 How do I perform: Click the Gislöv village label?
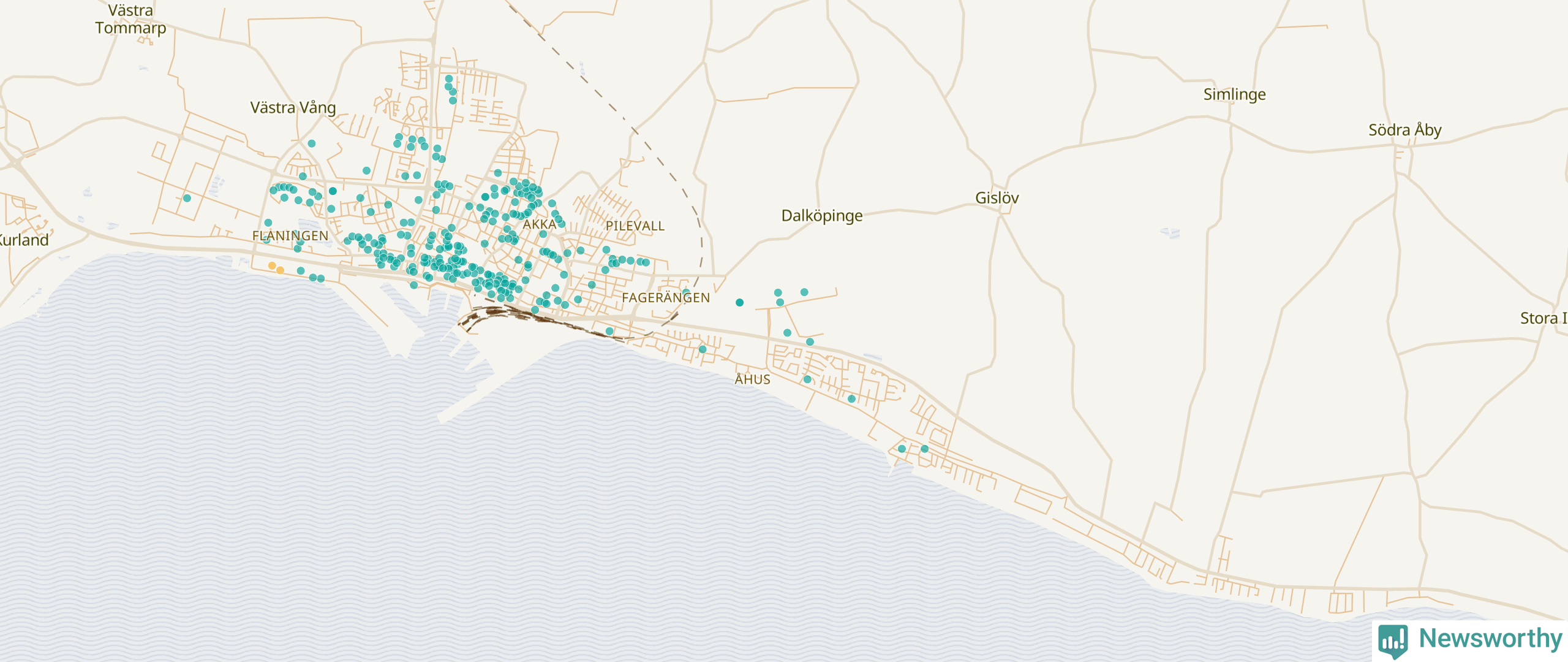997,198
